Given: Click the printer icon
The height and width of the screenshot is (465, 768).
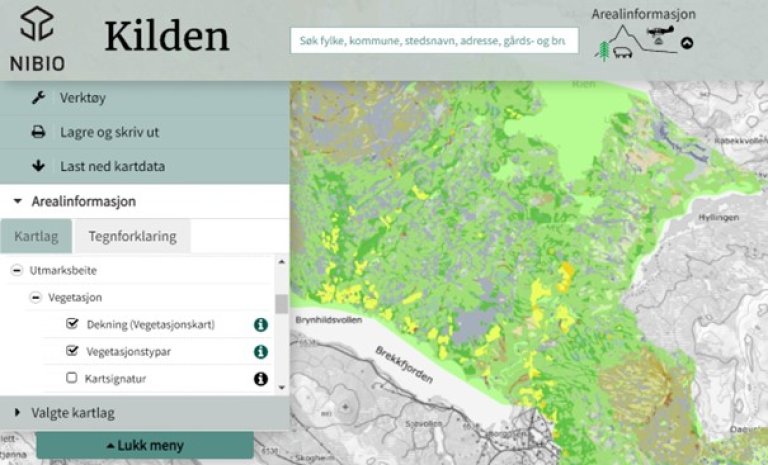Looking at the screenshot, I should (39, 132).
